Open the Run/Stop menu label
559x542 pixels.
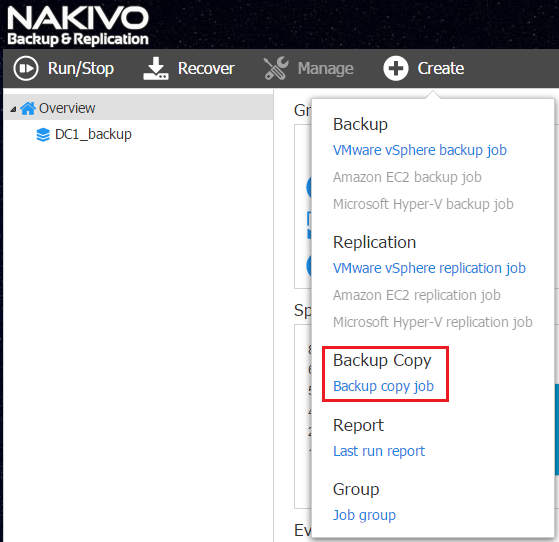pyautogui.click(x=81, y=68)
